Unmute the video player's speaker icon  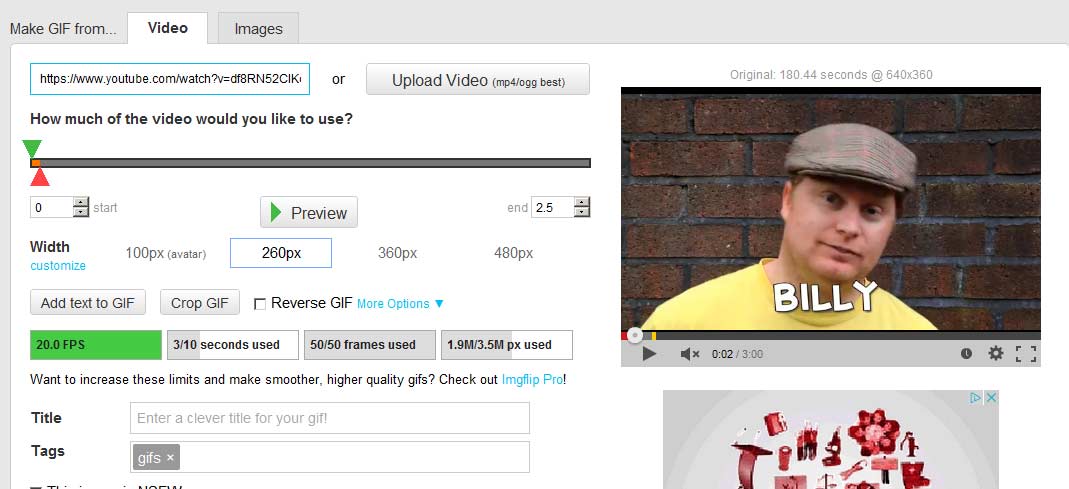click(x=689, y=353)
